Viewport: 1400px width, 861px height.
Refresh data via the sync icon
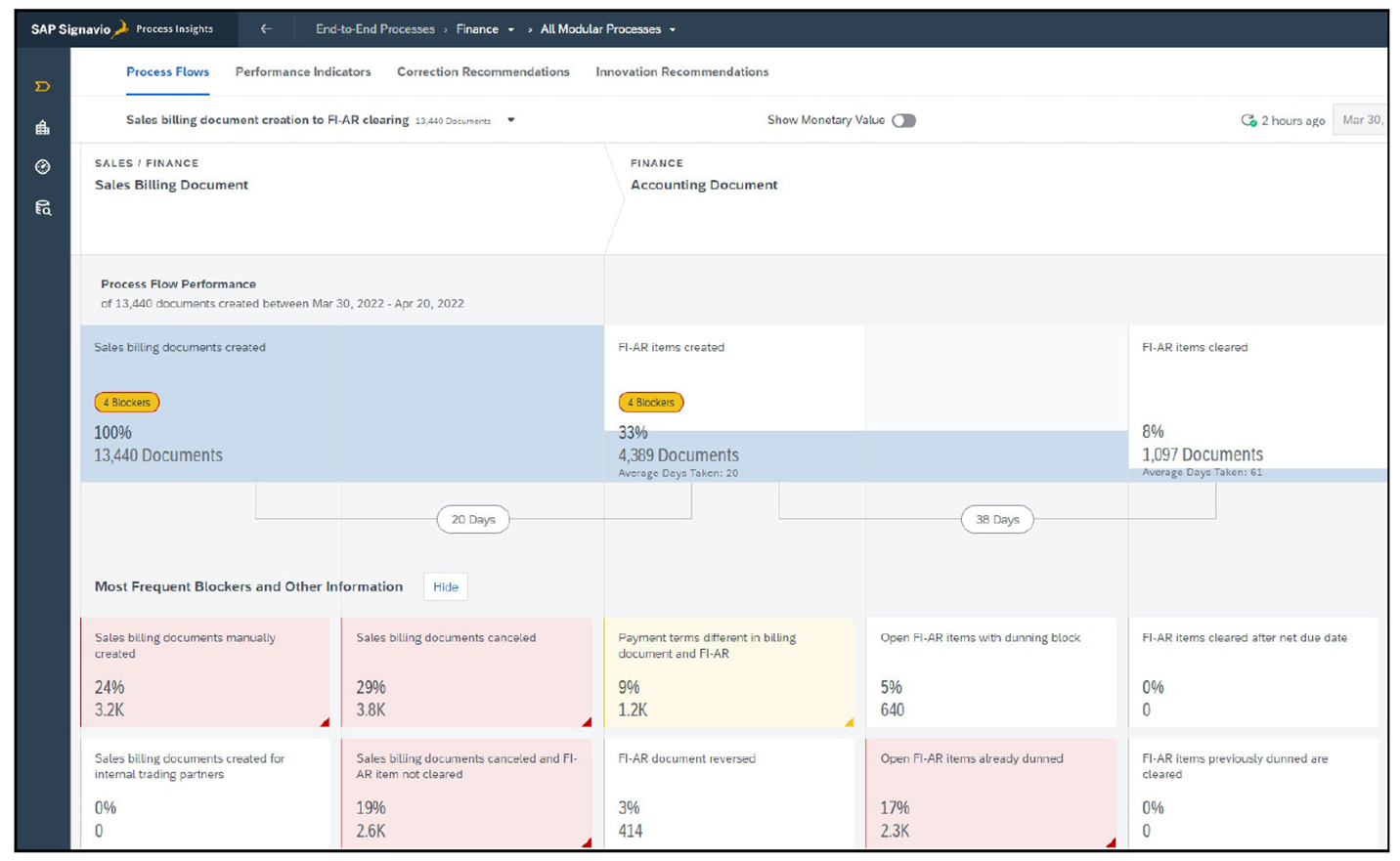(1249, 119)
